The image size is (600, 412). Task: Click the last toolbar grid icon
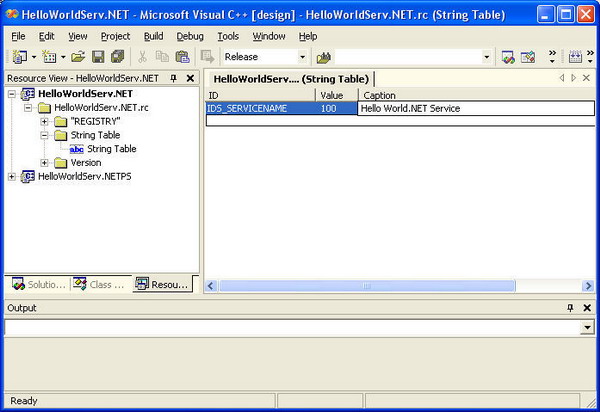575,57
